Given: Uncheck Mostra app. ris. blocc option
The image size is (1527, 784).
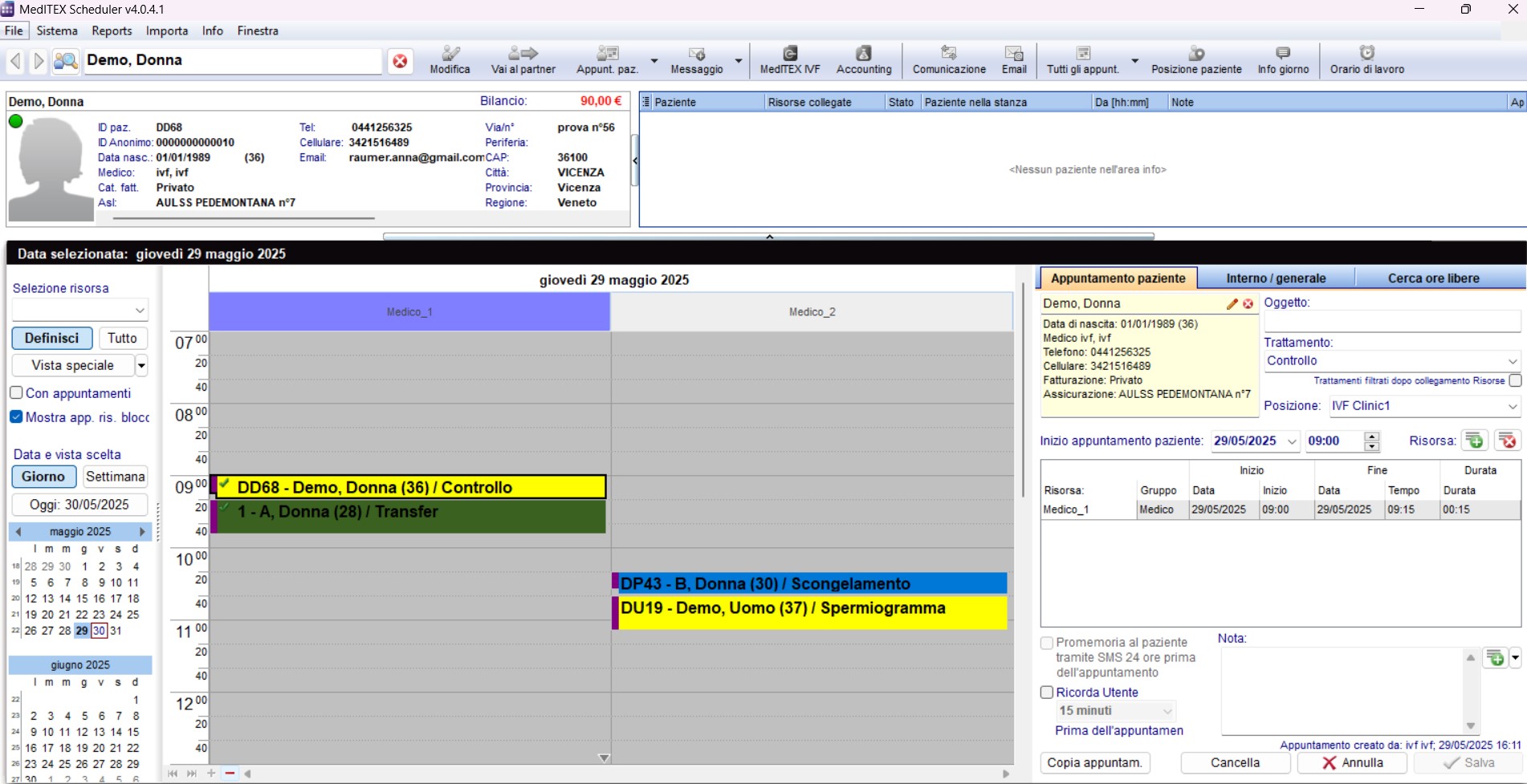Looking at the screenshot, I should tap(16, 417).
